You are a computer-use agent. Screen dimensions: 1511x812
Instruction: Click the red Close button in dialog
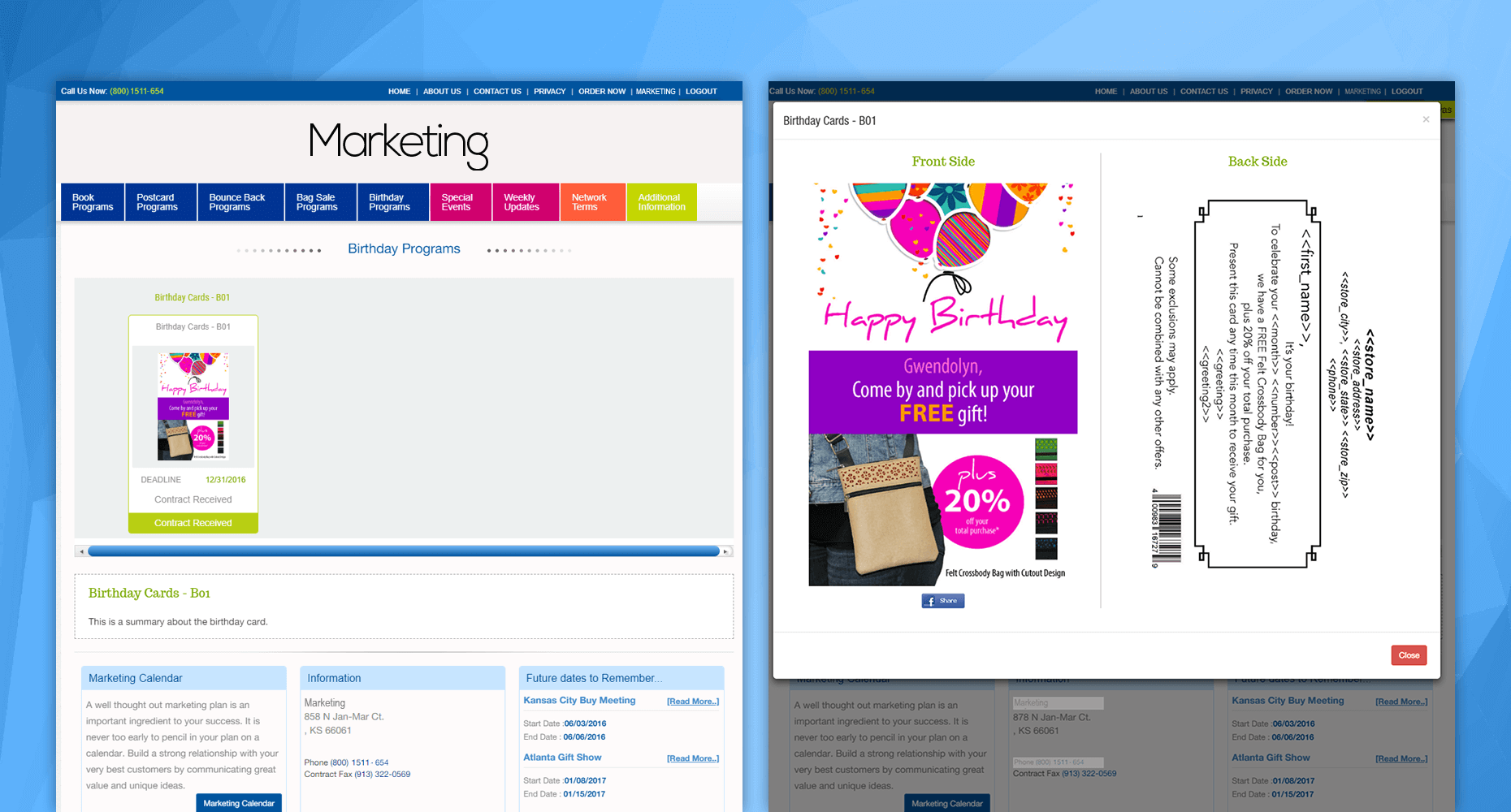tap(1409, 655)
